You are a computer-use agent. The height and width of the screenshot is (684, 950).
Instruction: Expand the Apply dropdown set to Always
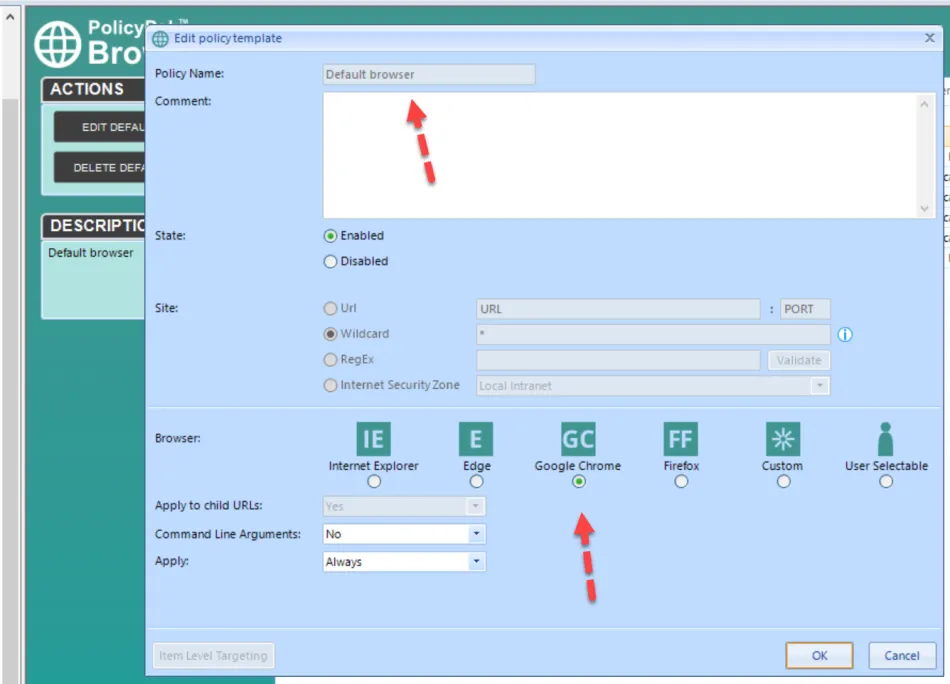tap(475, 562)
